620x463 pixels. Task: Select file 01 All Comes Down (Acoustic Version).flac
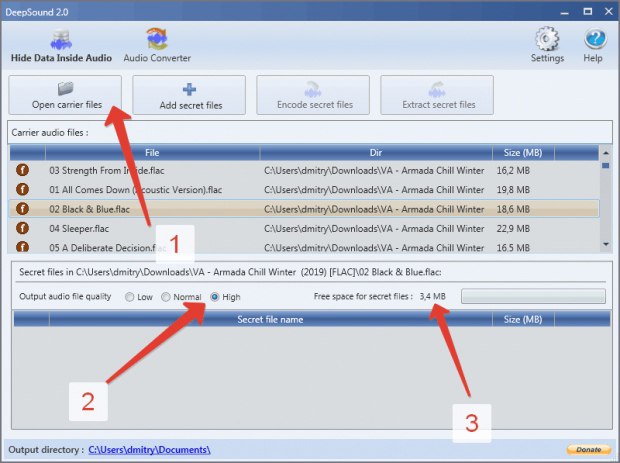(x=136, y=190)
